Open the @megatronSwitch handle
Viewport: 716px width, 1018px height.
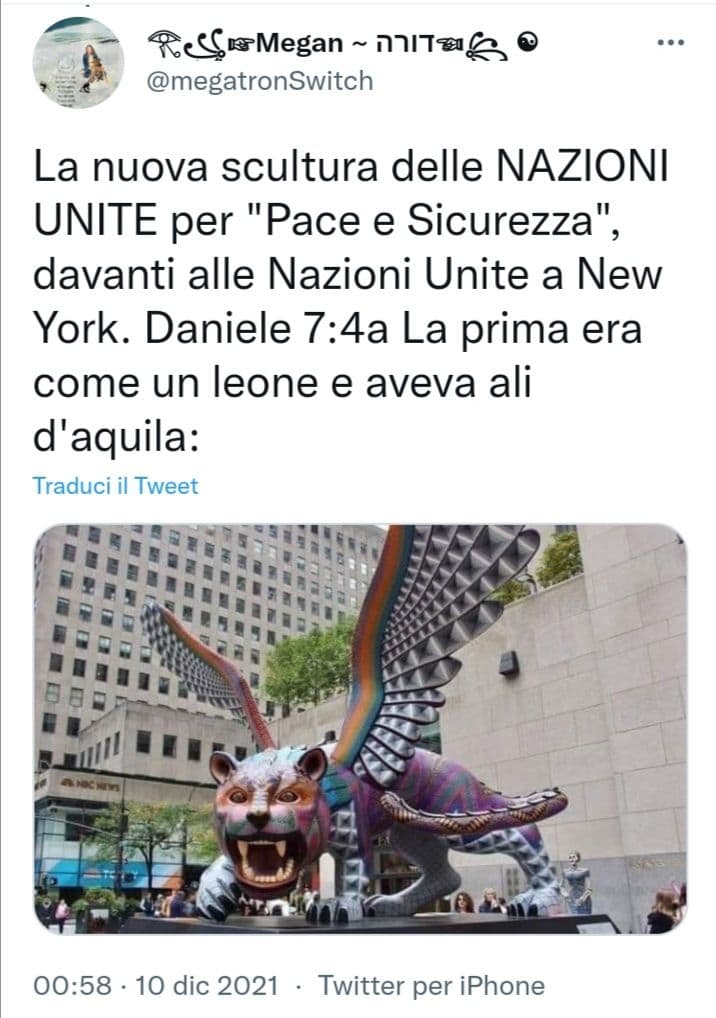pos(260,82)
